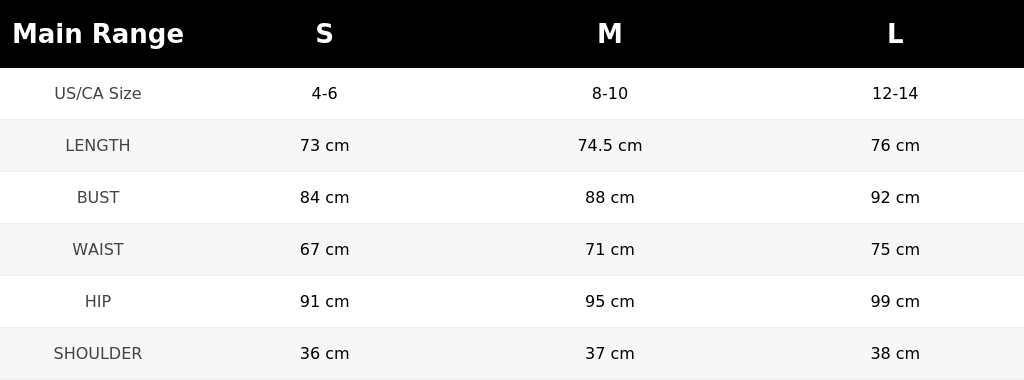1024x380 pixels.
Task: Select the L size column header
Action: 895,34
